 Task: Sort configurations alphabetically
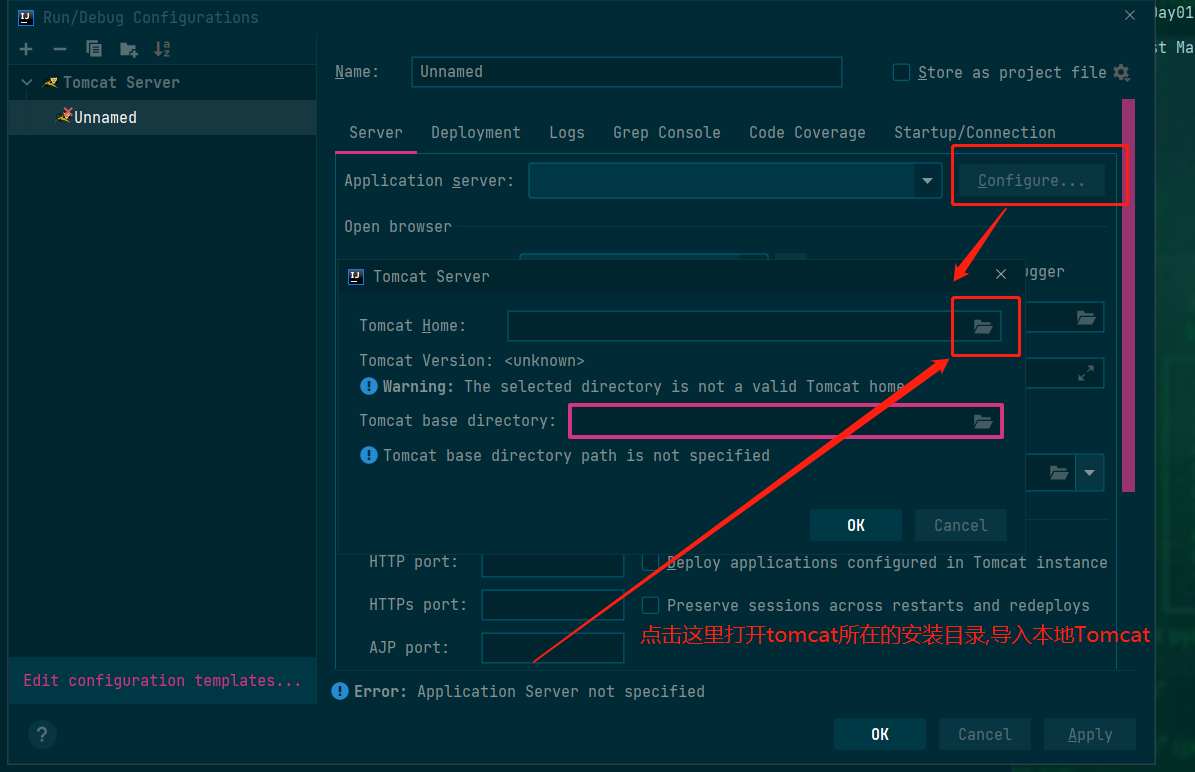[x=162, y=50]
